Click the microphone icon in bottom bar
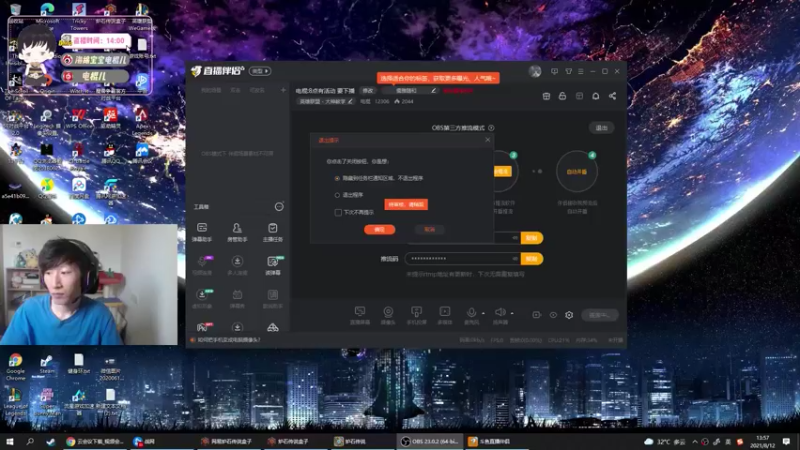This screenshot has height=450, width=800. point(471,312)
